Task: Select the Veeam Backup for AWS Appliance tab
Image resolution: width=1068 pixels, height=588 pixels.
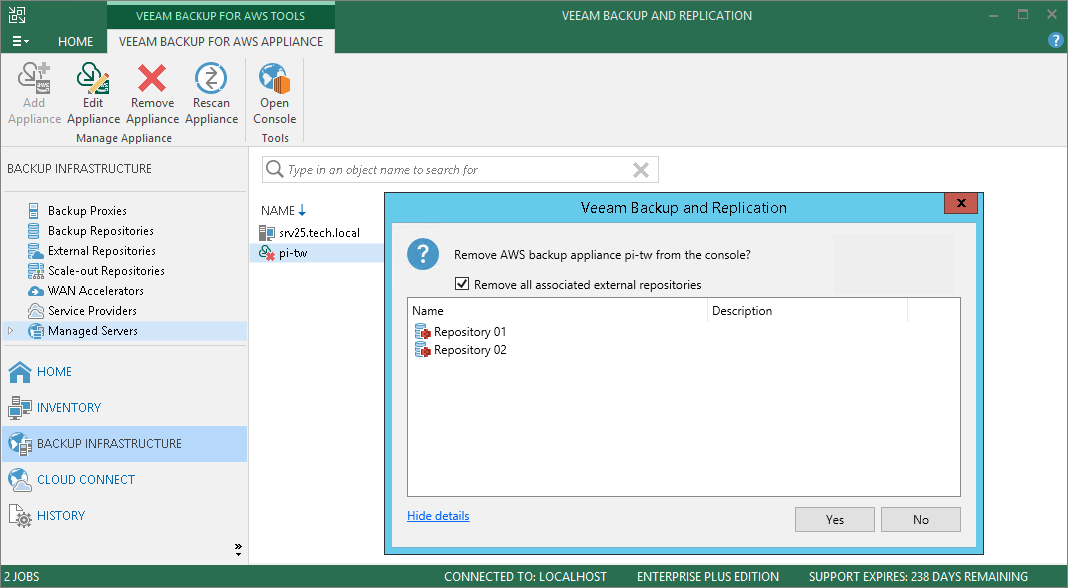Action: 221,42
